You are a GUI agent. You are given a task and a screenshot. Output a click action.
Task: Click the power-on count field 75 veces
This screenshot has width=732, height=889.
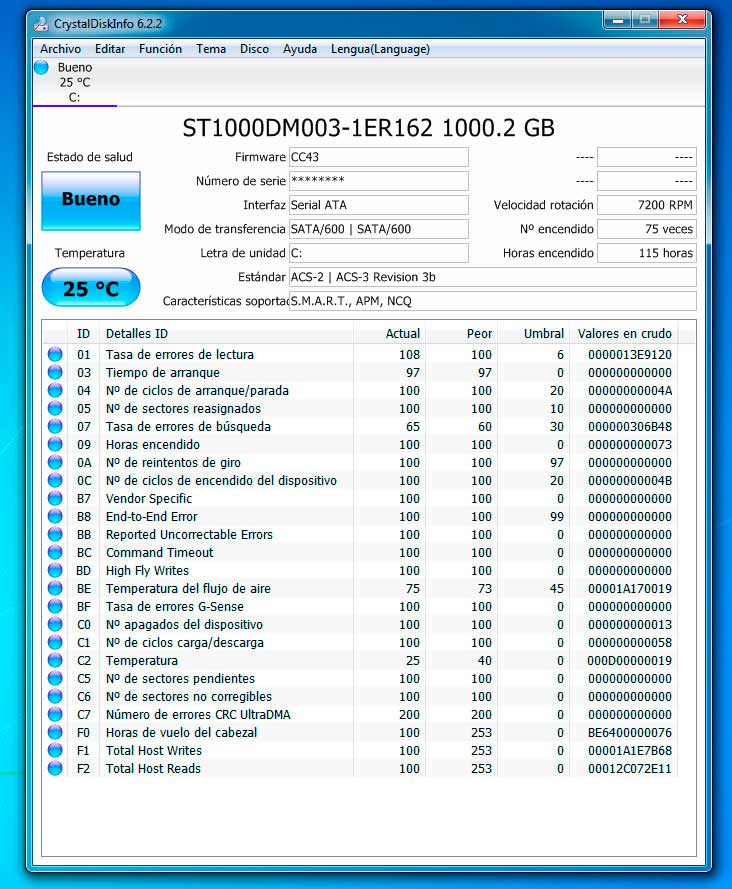647,229
